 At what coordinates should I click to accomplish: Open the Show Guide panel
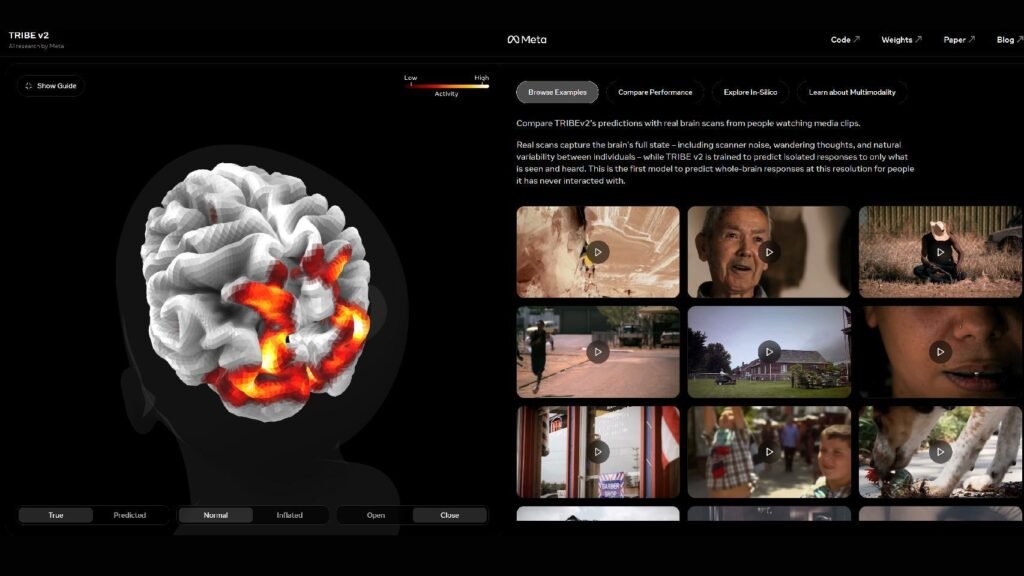[50, 85]
